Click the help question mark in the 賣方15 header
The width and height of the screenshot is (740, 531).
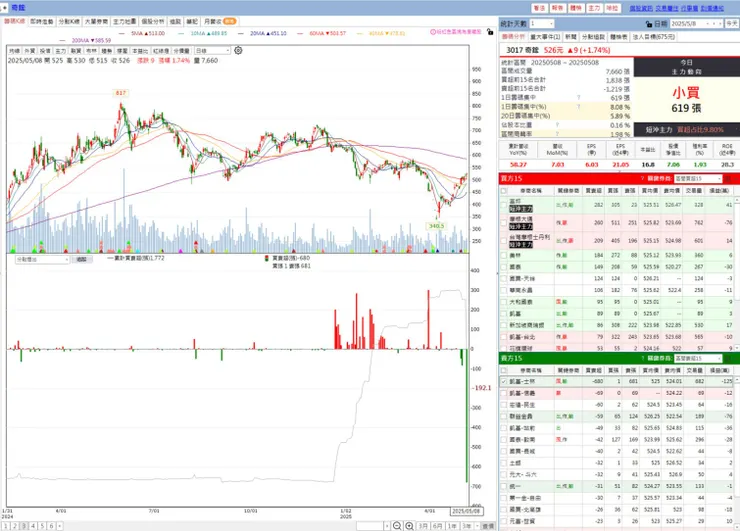point(642,358)
